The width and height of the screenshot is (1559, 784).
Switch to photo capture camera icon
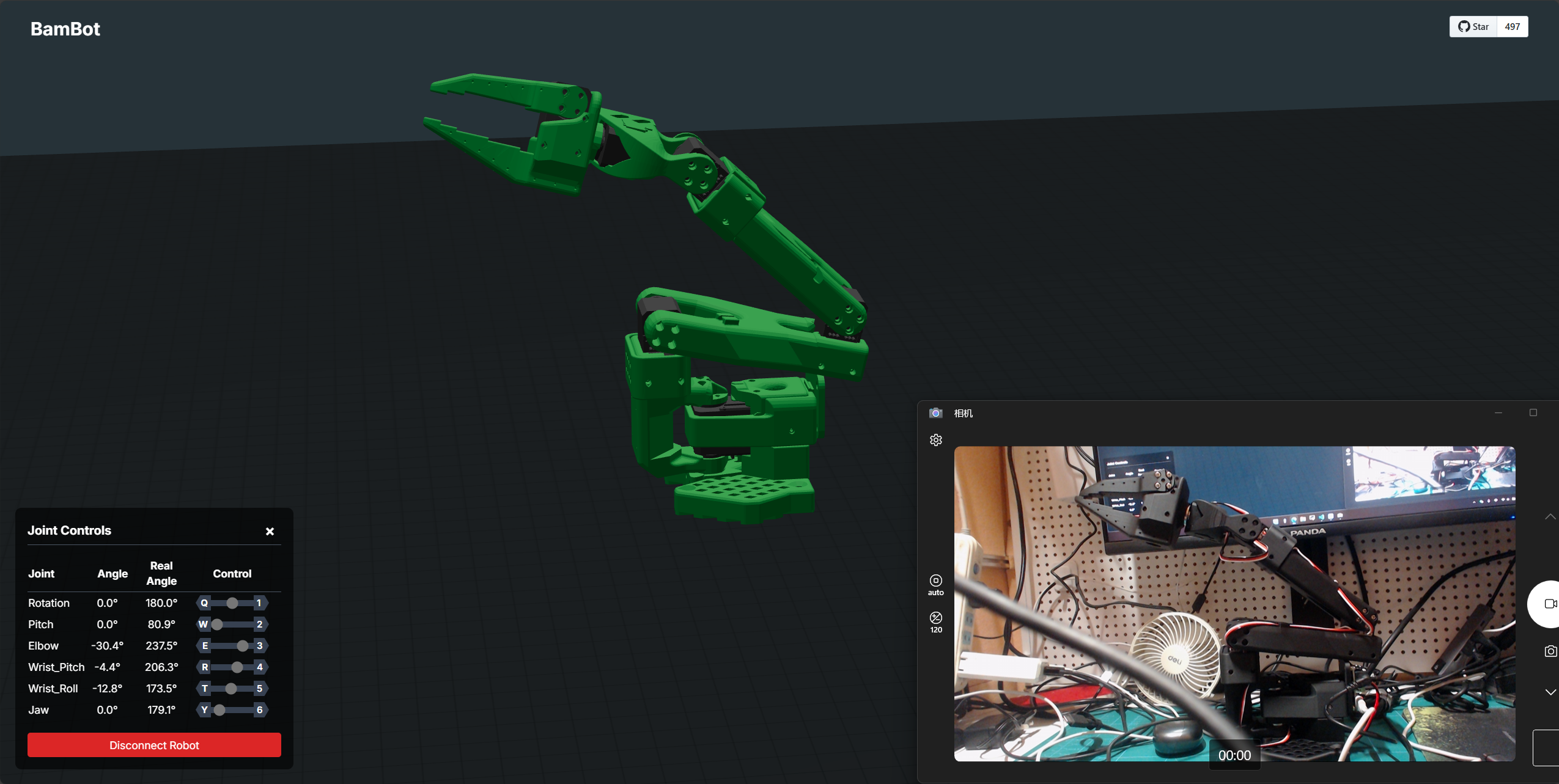1550,651
